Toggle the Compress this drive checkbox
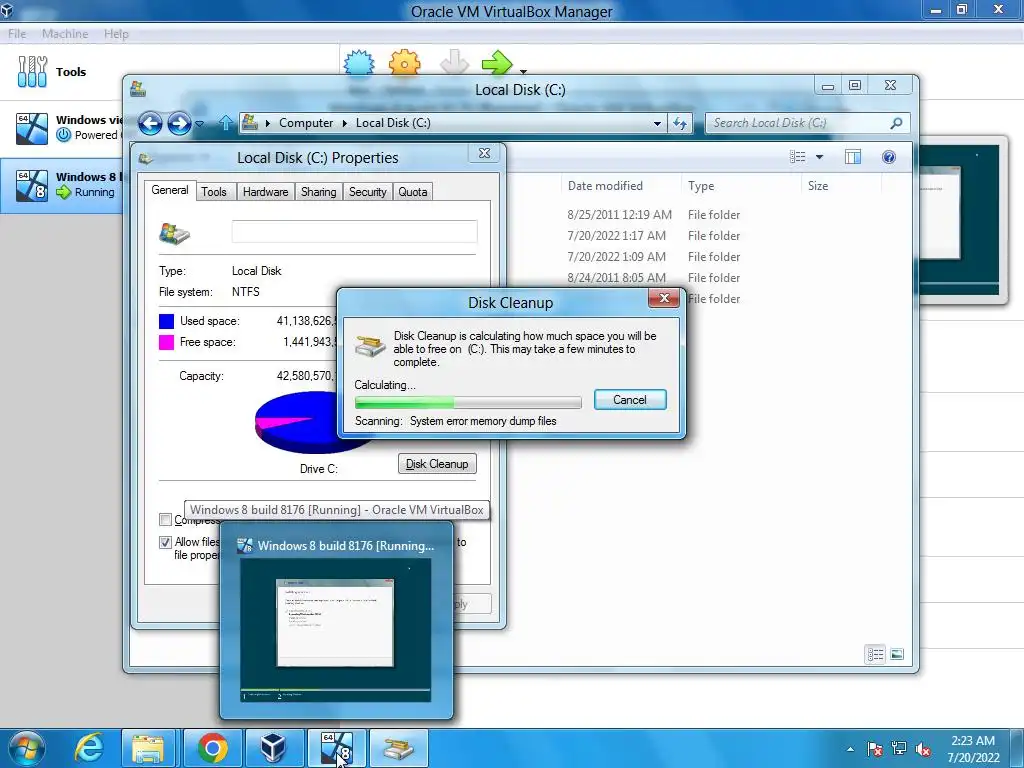 pos(165,520)
